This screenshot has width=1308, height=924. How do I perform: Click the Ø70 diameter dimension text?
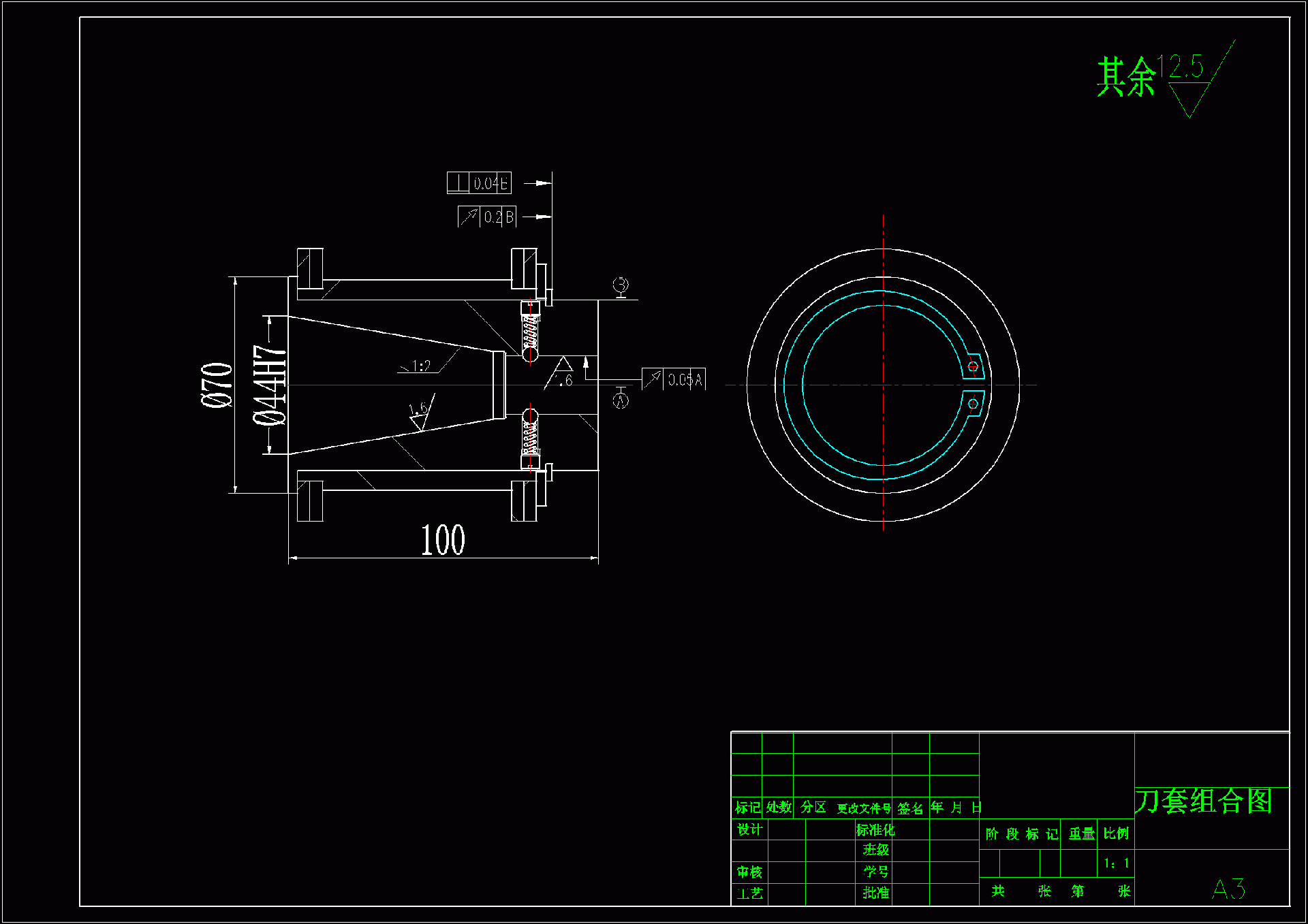[x=217, y=385]
